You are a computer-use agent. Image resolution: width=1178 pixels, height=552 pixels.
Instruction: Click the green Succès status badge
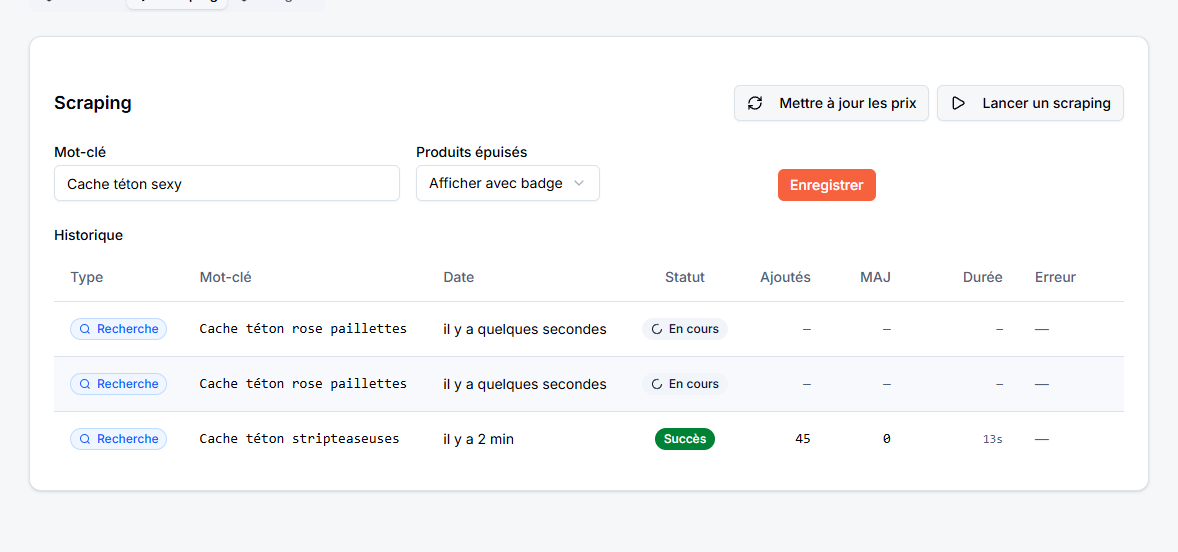click(x=684, y=439)
